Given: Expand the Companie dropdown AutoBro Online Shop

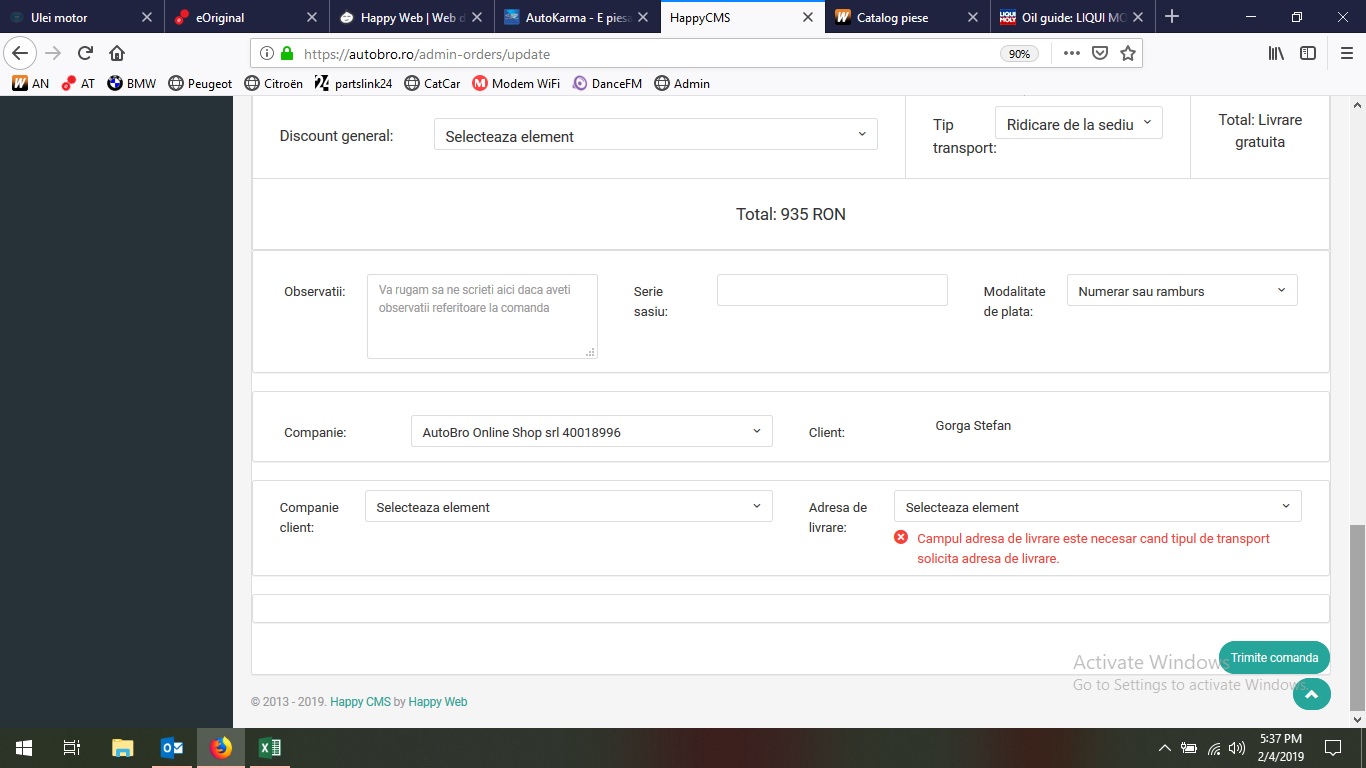Looking at the screenshot, I should [591, 432].
